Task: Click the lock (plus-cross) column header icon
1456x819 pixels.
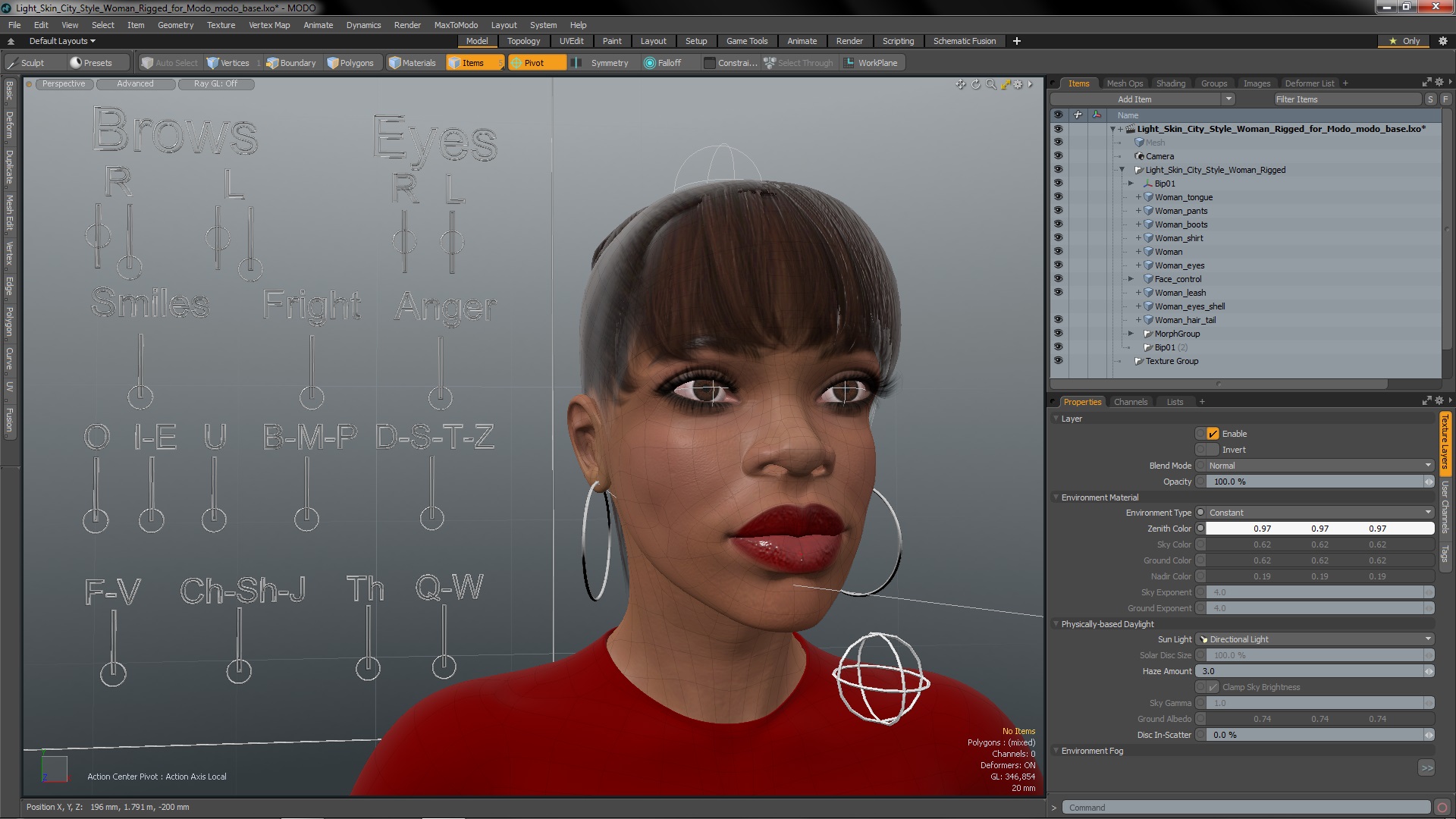Action: [x=1078, y=115]
